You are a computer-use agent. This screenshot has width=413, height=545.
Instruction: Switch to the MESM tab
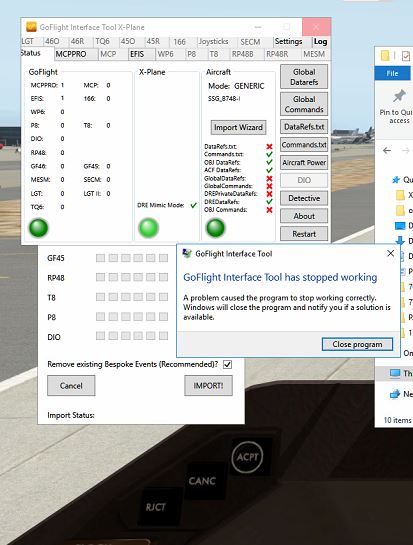314,54
